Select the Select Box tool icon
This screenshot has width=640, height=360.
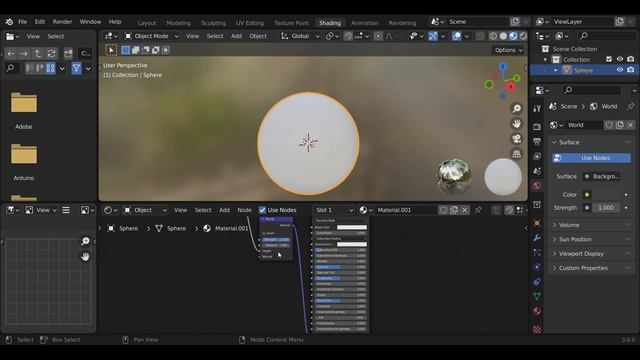tap(111, 50)
